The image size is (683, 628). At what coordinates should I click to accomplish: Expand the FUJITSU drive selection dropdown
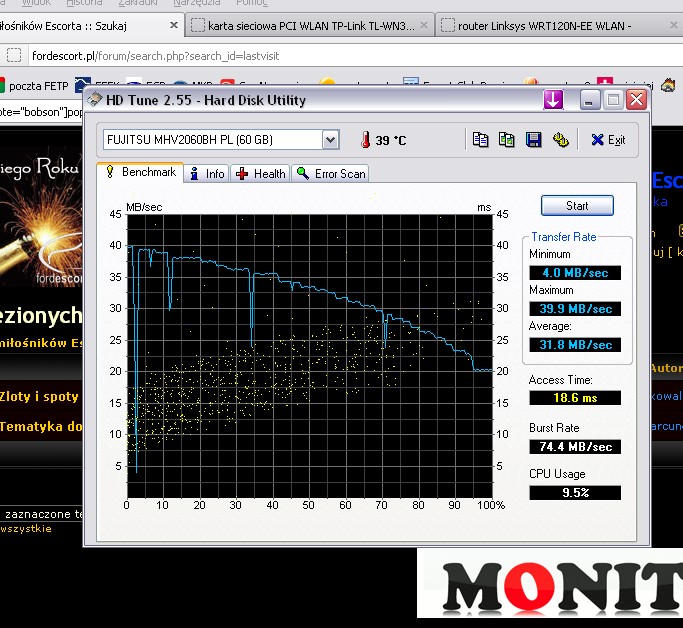pyautogui.click(x=331, y=140)
